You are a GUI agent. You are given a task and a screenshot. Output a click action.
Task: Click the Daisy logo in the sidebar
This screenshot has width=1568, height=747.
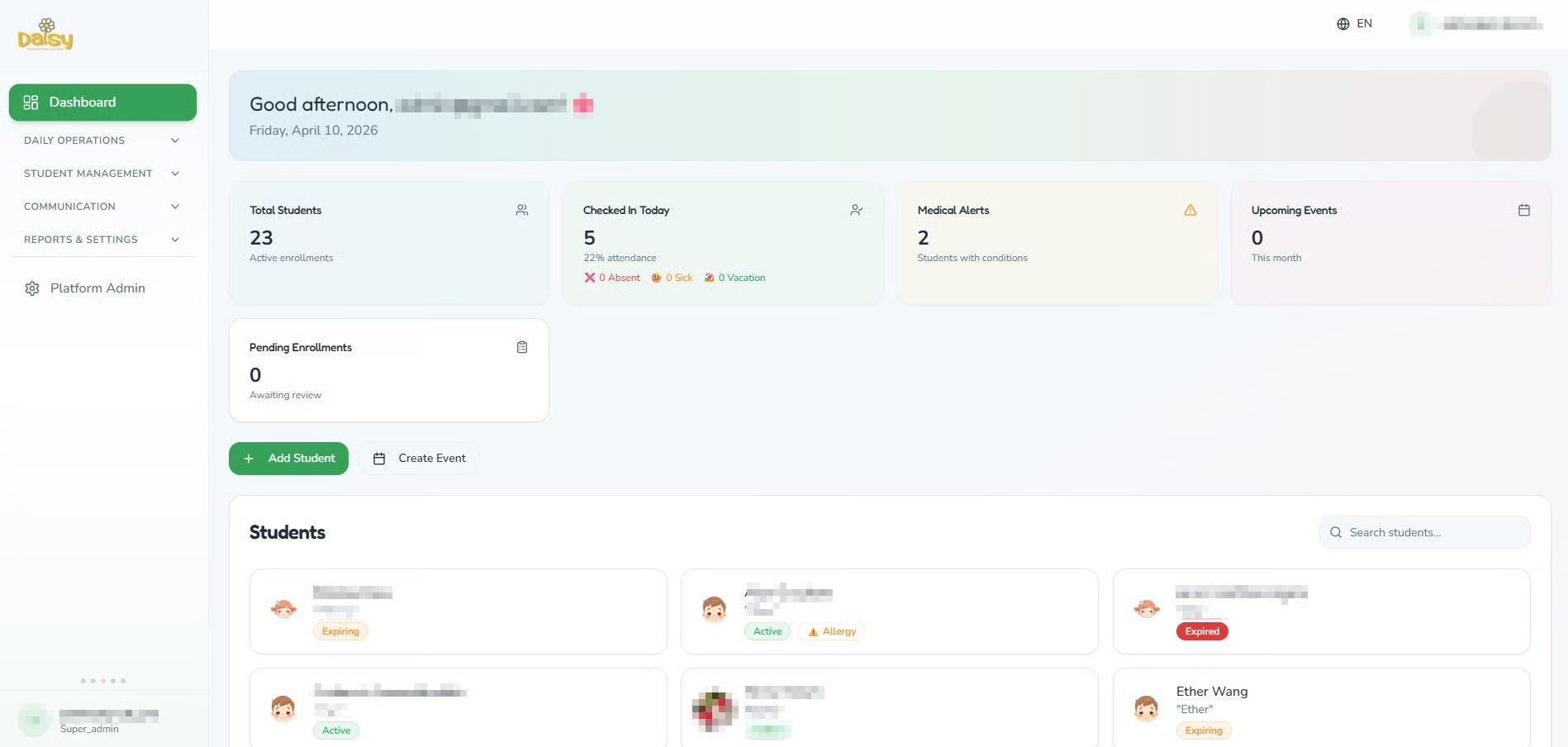[x=45, y=34]
